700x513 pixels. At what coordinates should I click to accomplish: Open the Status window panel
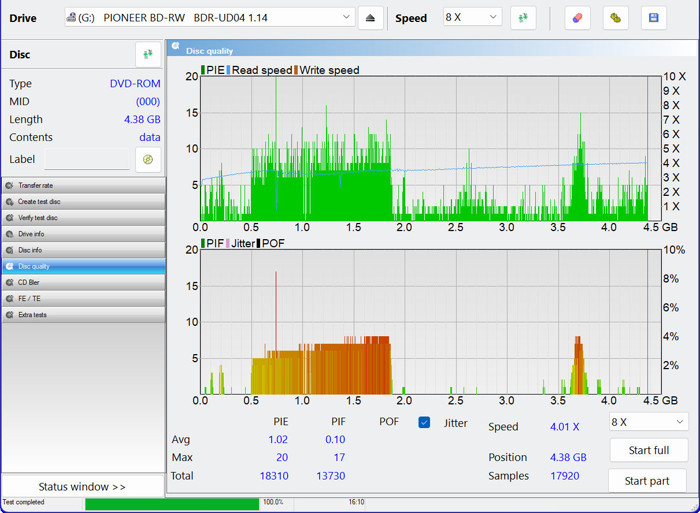83,487
